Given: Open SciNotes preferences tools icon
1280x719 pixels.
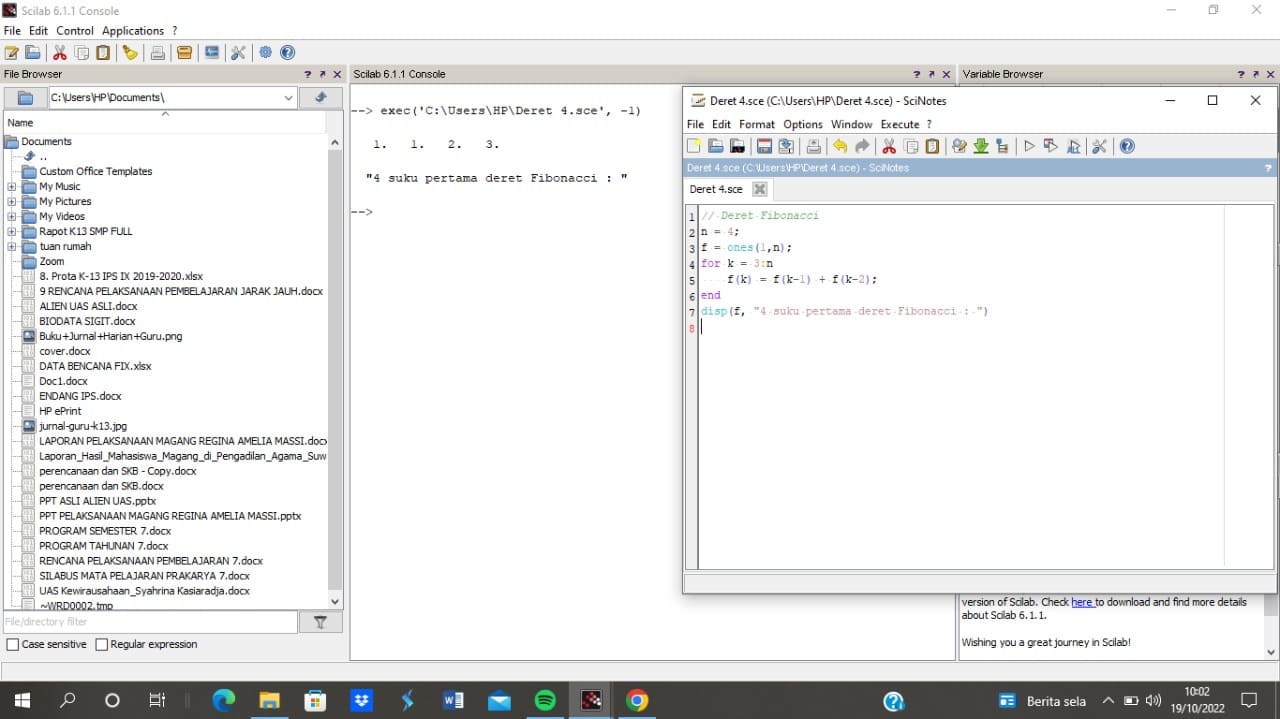Looking at the screenshot, I should 1099,146.
